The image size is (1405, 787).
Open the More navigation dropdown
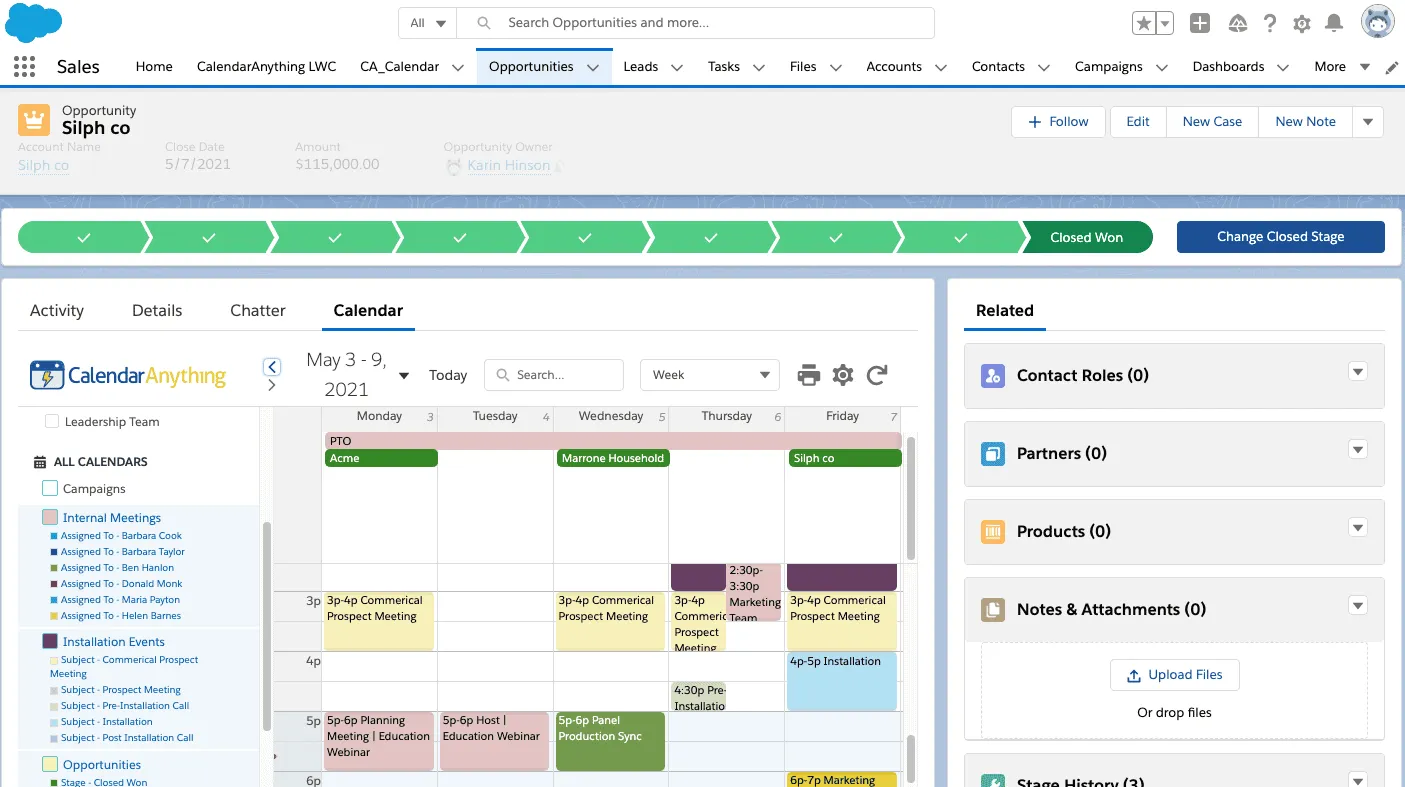[1341, 67]
